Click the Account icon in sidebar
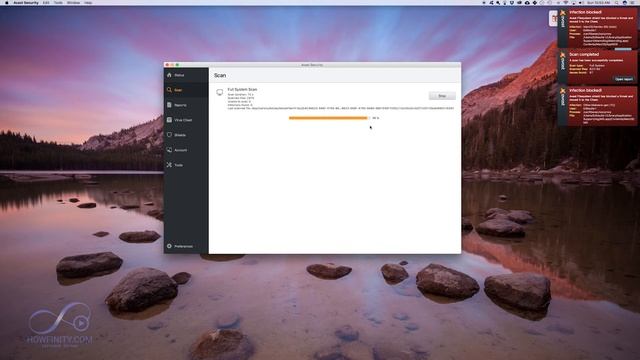The width and height of the screenshot is (640, 360). pos(169,150)
